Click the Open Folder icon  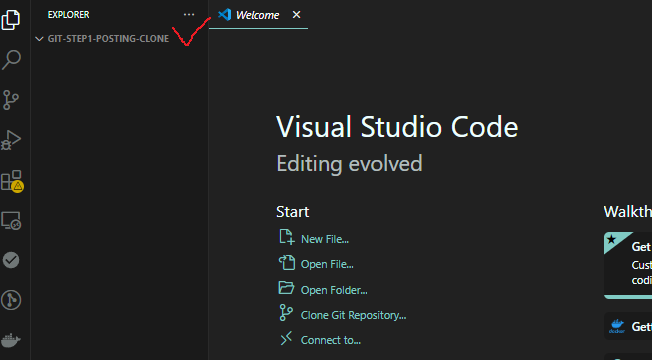click(286, 288)
